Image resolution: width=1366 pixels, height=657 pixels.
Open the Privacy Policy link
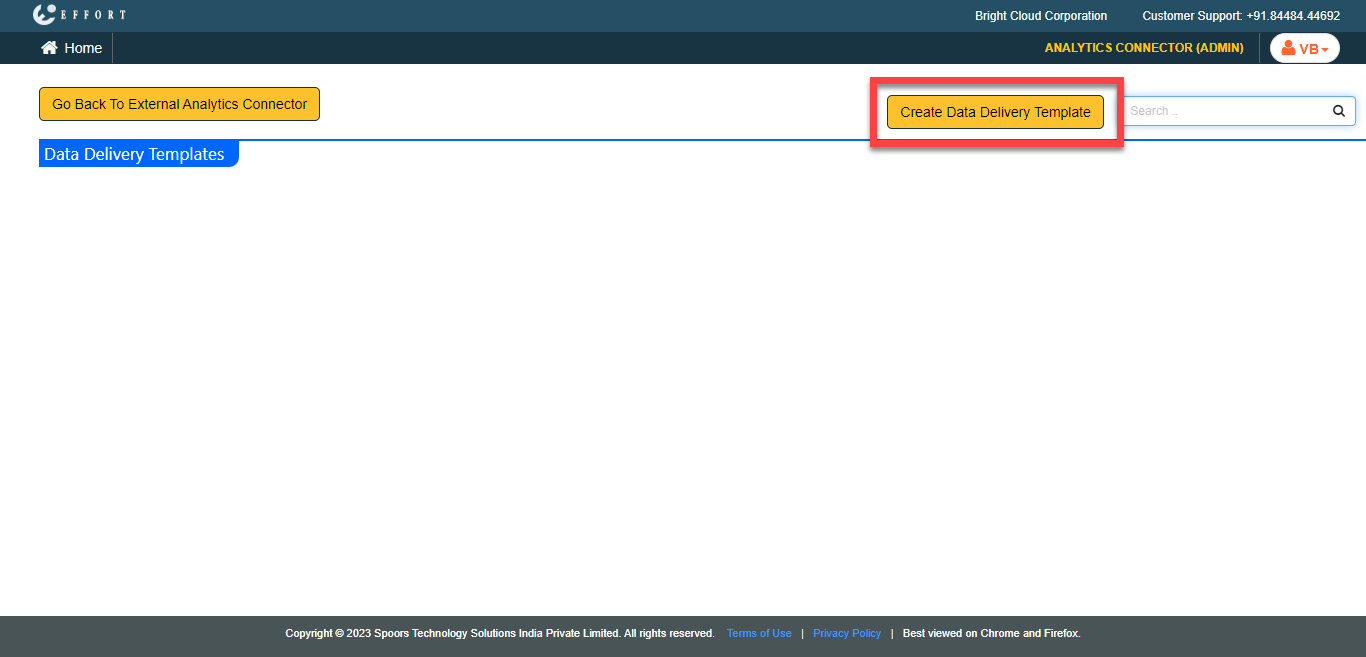(847, 633)
